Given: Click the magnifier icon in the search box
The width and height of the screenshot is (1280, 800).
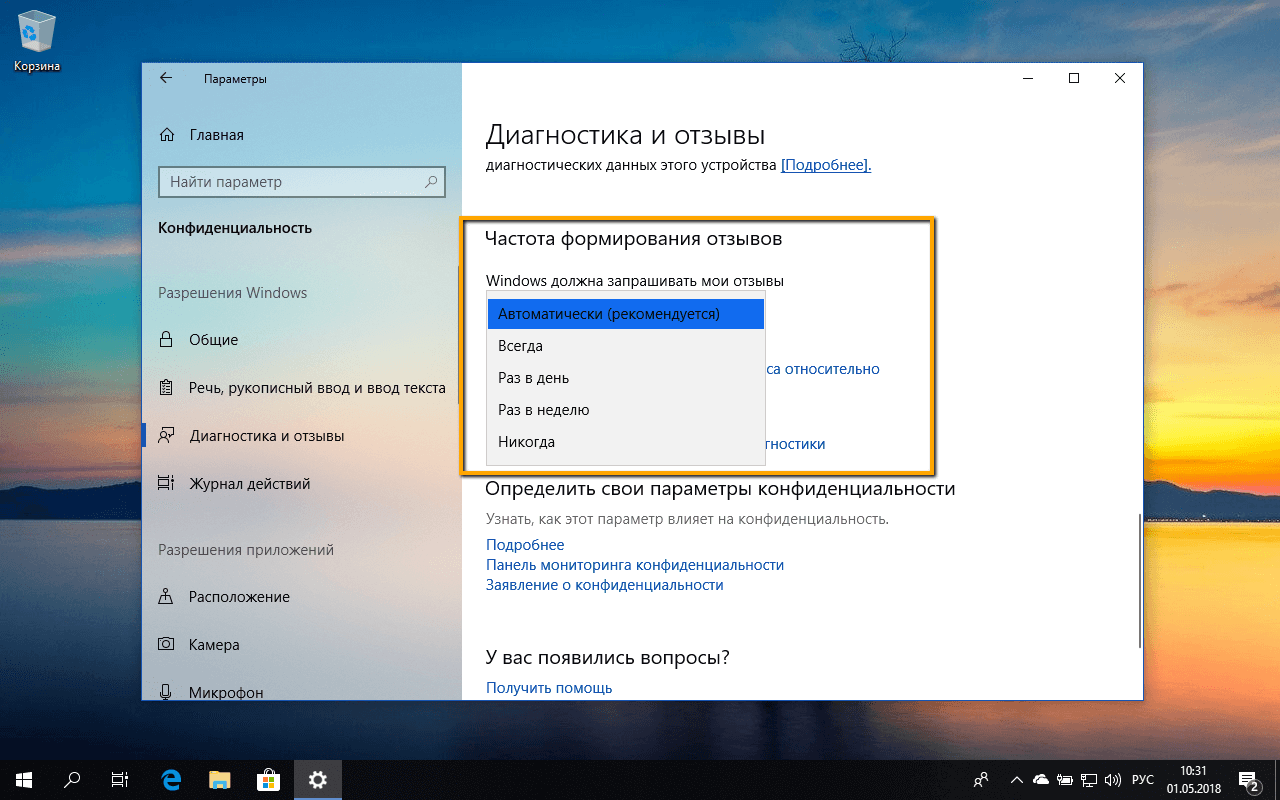Looking at the screenshot, I should pyautogui.click(x=431, y=182).
